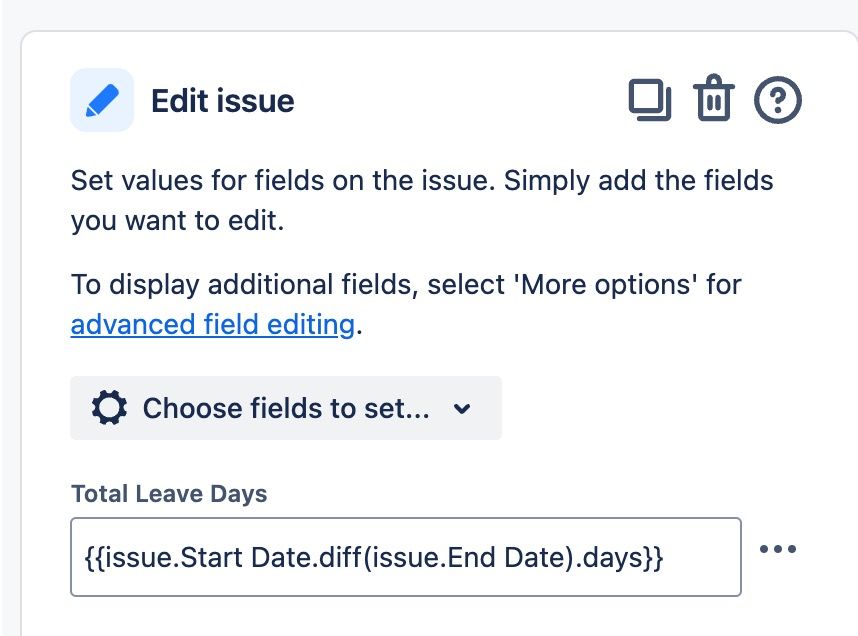Click the Edit issue heading text
This screenshot has height=636, width=858.
click(x=222, y=101)
